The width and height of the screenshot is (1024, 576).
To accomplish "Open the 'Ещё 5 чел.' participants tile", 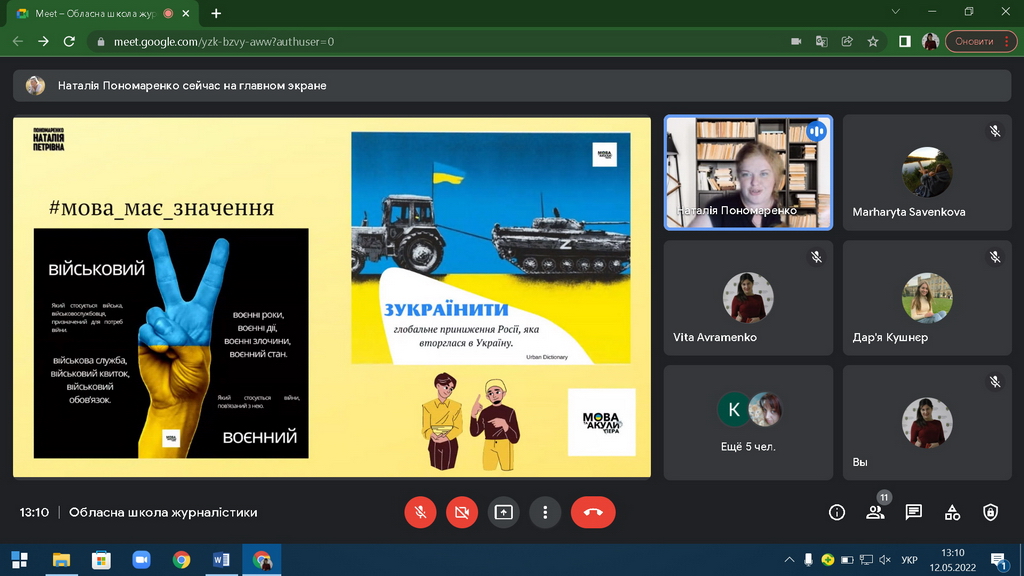I will (748, 423).
